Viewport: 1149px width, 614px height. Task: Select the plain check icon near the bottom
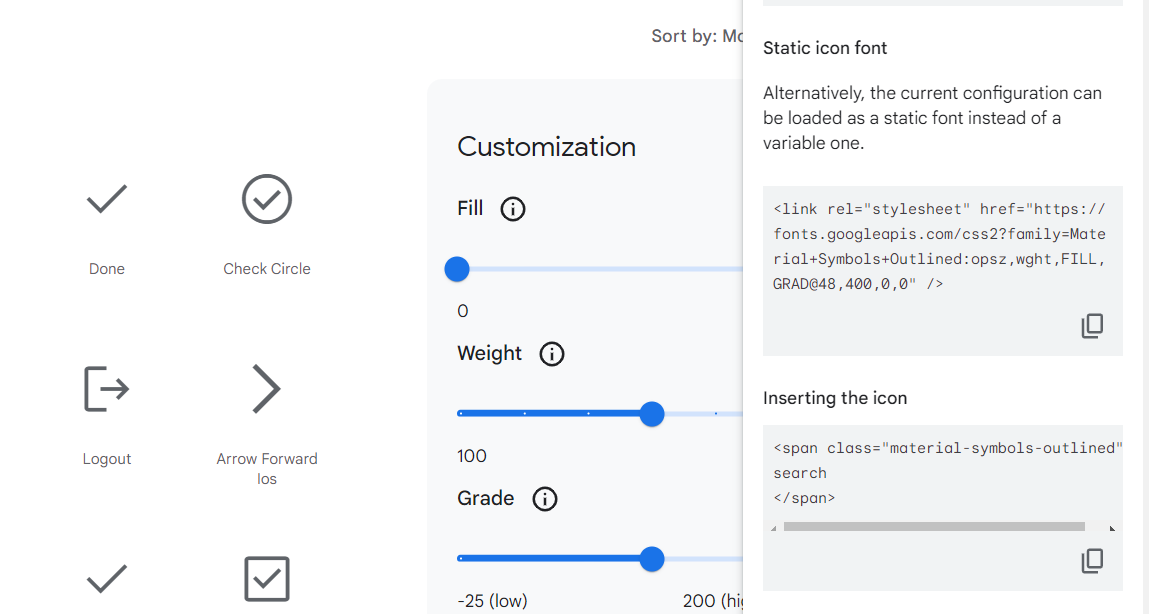point(106,578)
